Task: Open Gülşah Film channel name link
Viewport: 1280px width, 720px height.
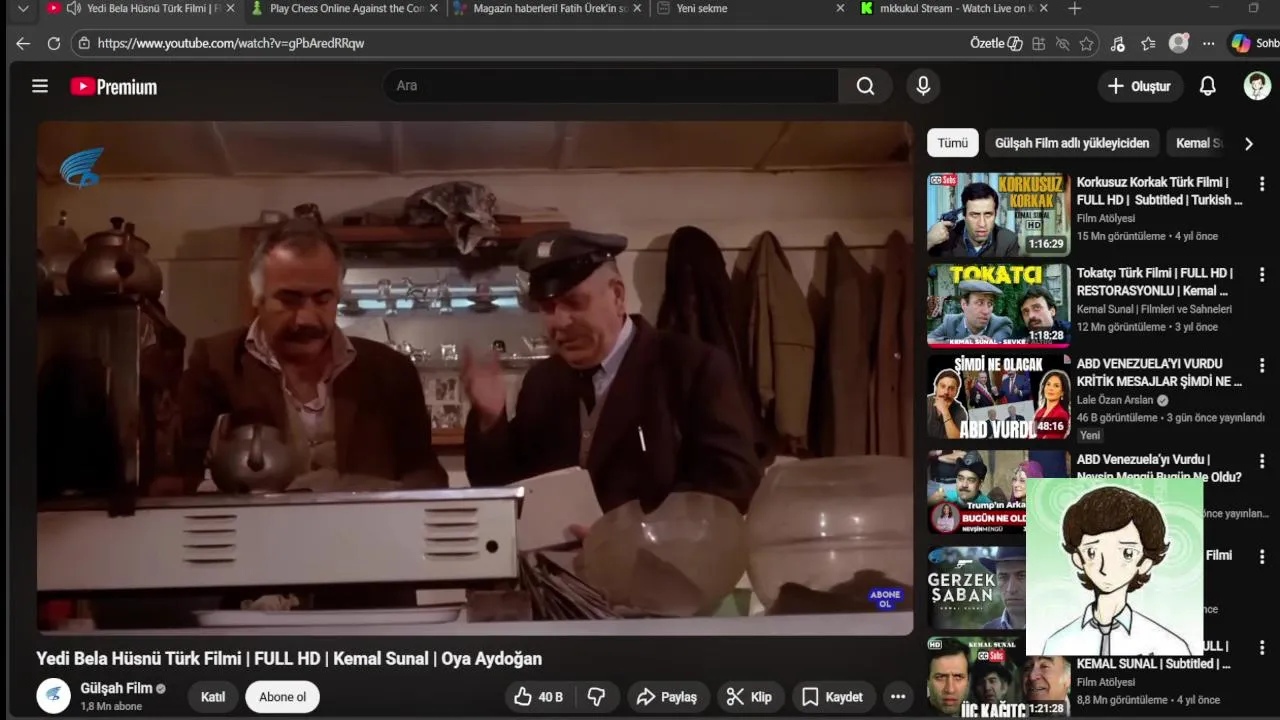Action: (x=116, y=688)
